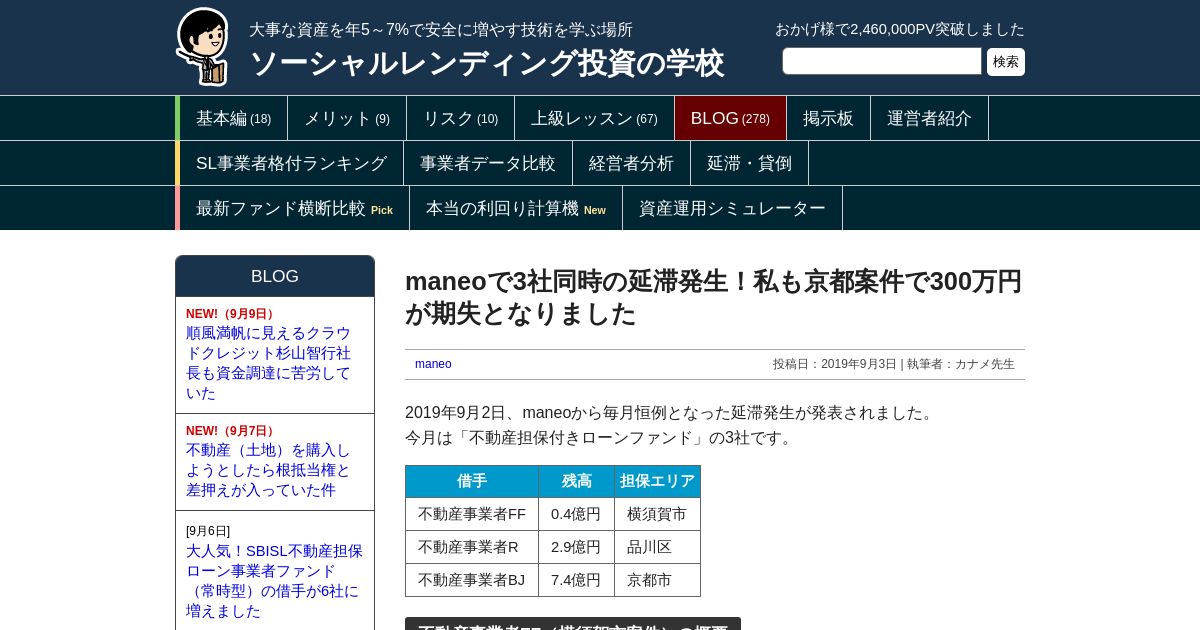
Task: Click cell 0.4億円
Action: pos(577,514)
